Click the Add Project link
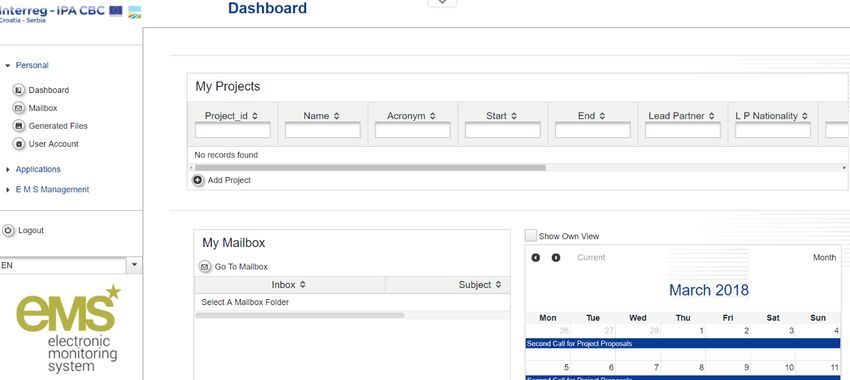The image size is (850, 380). [229, 180]
